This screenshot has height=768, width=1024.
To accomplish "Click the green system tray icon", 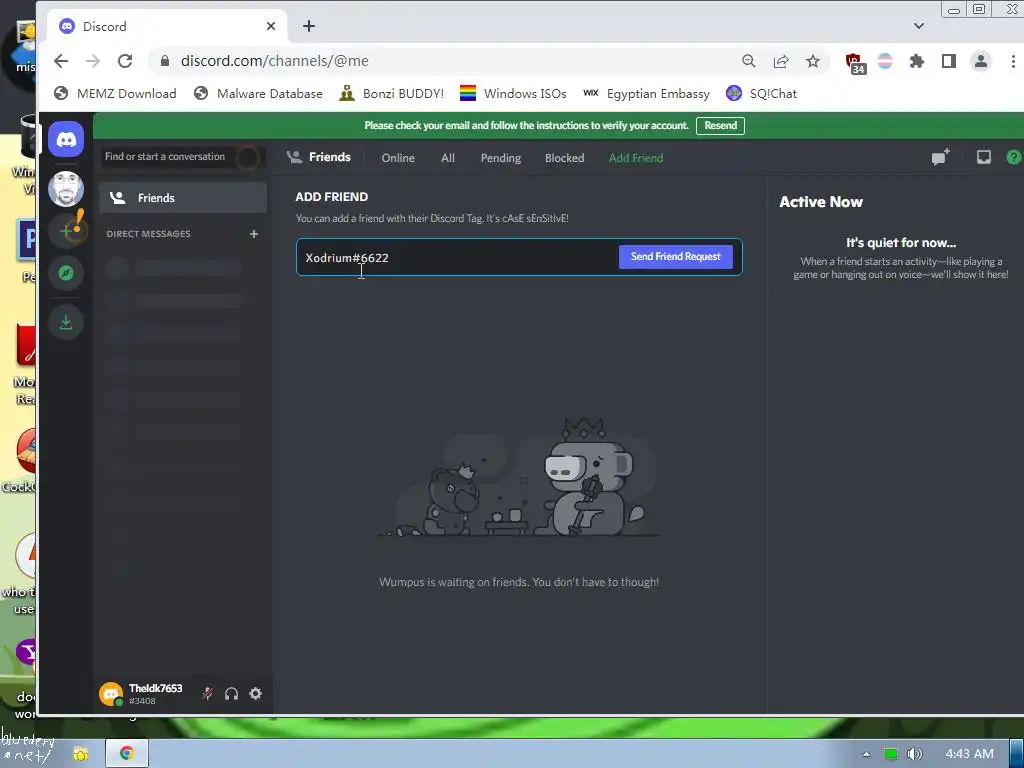I will tap(891, 754).
